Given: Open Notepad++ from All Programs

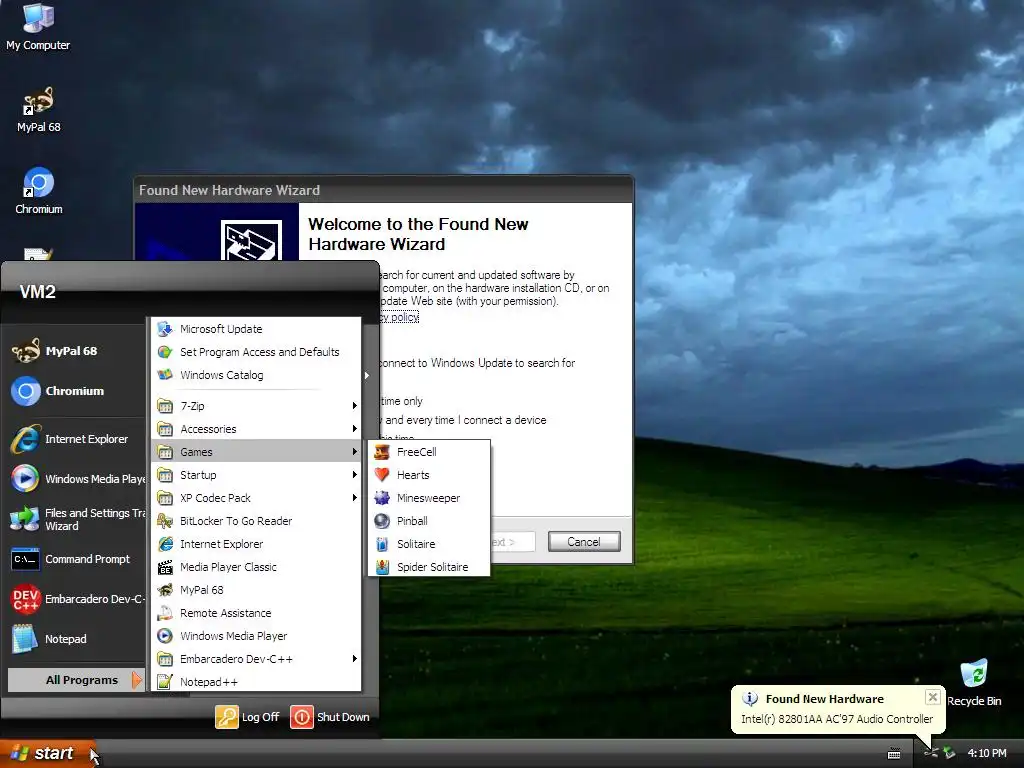Looking at the screenshot, I should point(257,682).
